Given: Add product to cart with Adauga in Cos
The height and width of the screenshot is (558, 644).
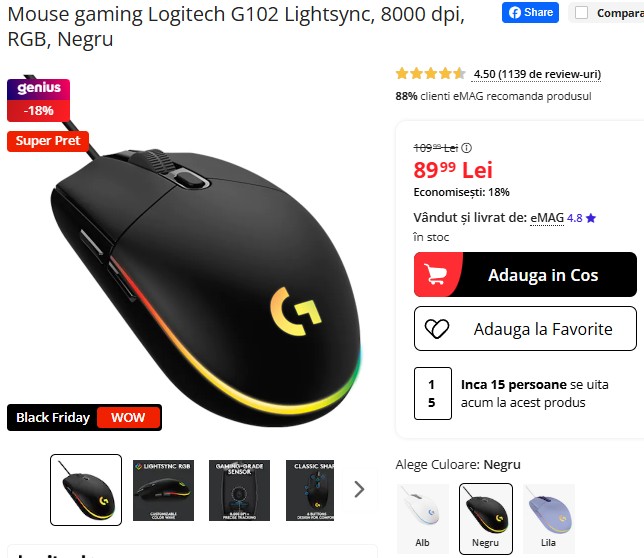Looking at the screenshot, I should 525,274.
